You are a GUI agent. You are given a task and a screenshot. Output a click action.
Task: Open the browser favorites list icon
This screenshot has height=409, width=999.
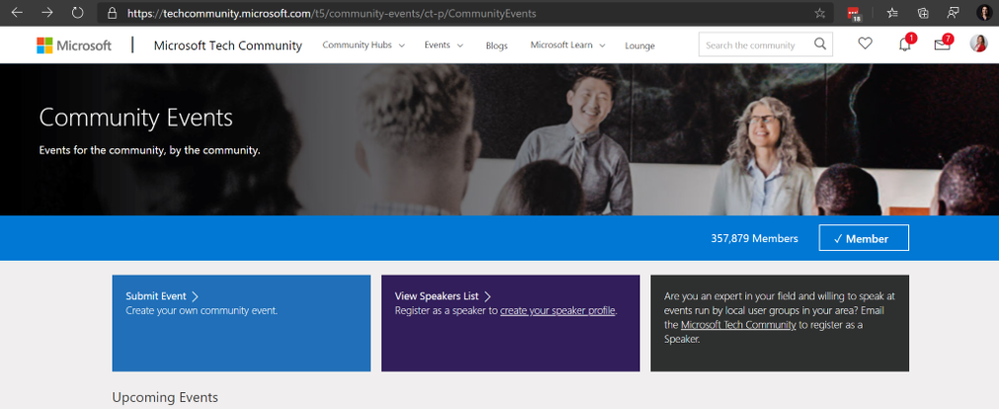point(893,13)
